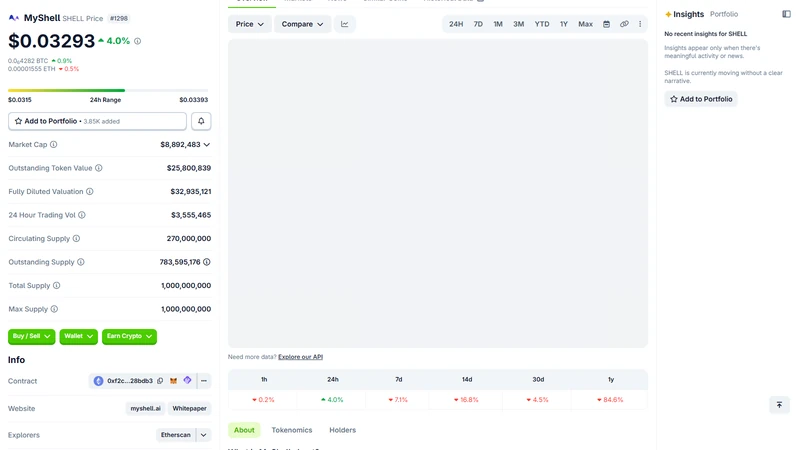Image resolution: width=800 pixels, height=450 pixels.
Task: Select the YTD chart range
Action: coord(542,24)
